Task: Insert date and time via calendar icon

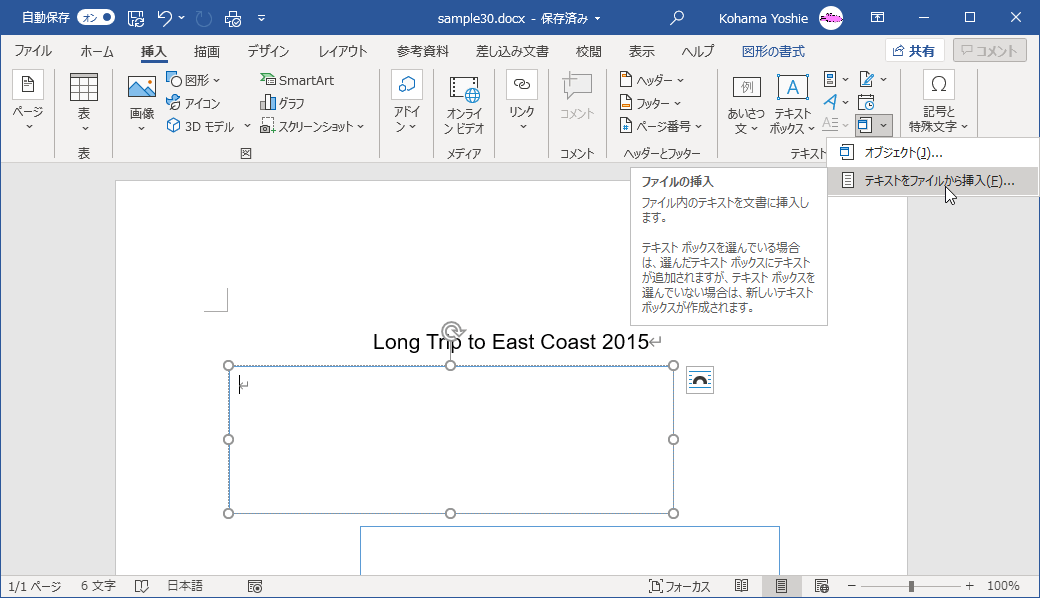Action: pos(866,102)
